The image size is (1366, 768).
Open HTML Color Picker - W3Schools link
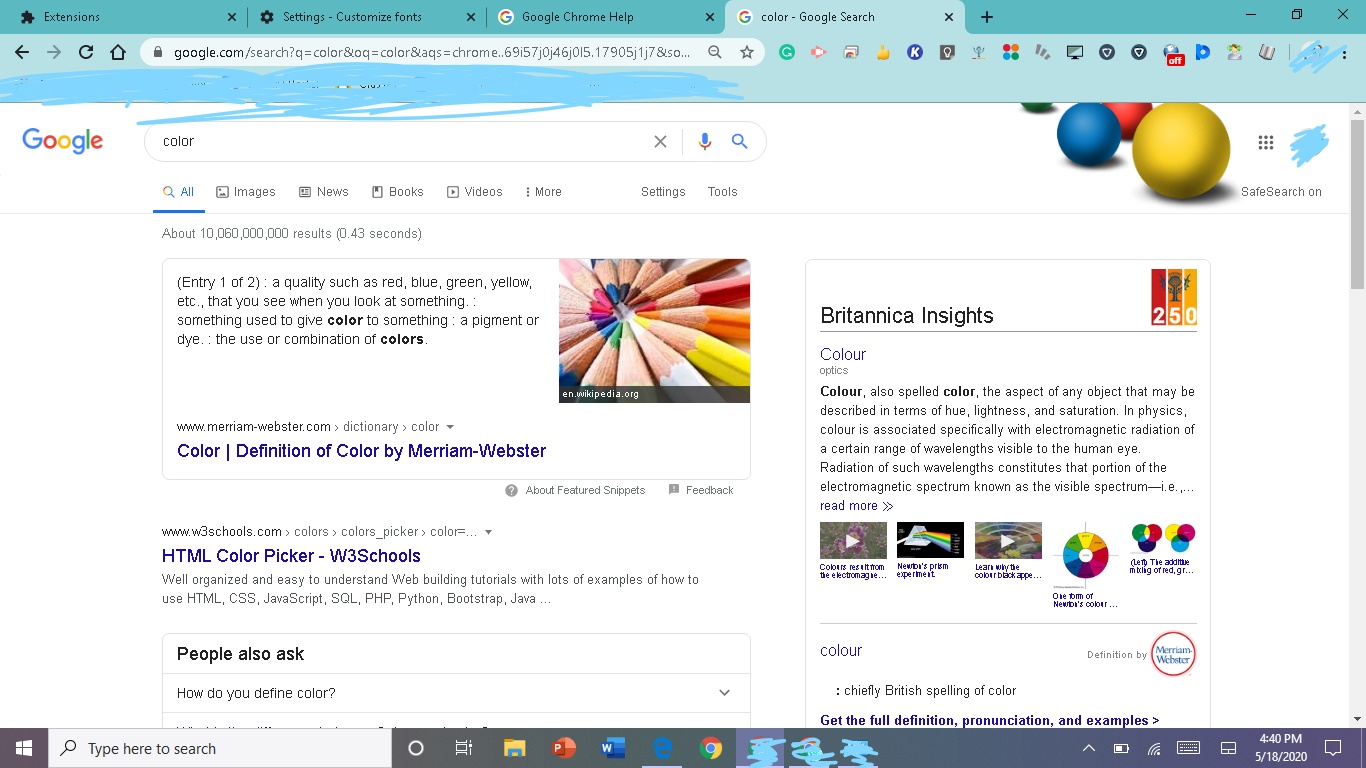pyautogui.click(x=291, y=556)
